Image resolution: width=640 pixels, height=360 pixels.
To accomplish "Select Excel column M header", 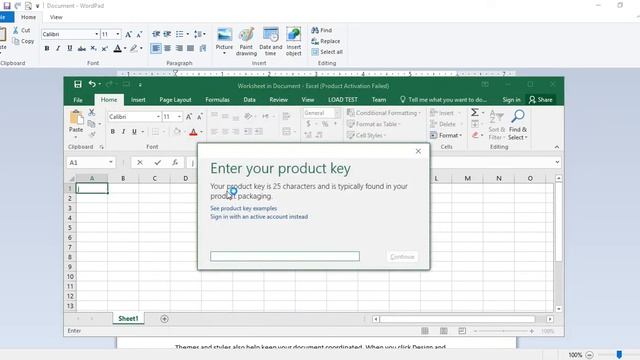I will pos(468,178).
